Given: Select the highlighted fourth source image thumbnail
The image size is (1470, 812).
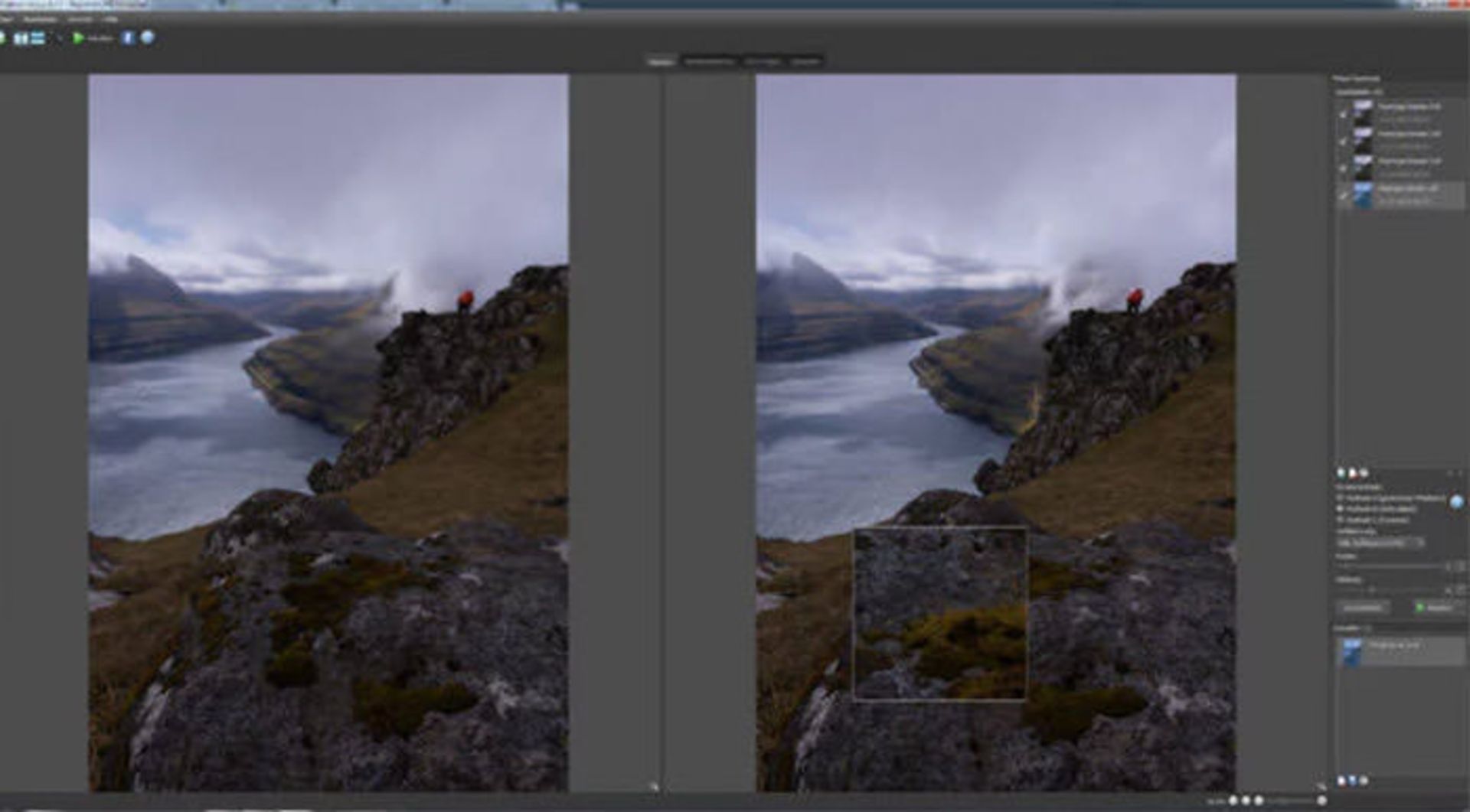Looking at the screenshot, I should [x=1363, y=194].
